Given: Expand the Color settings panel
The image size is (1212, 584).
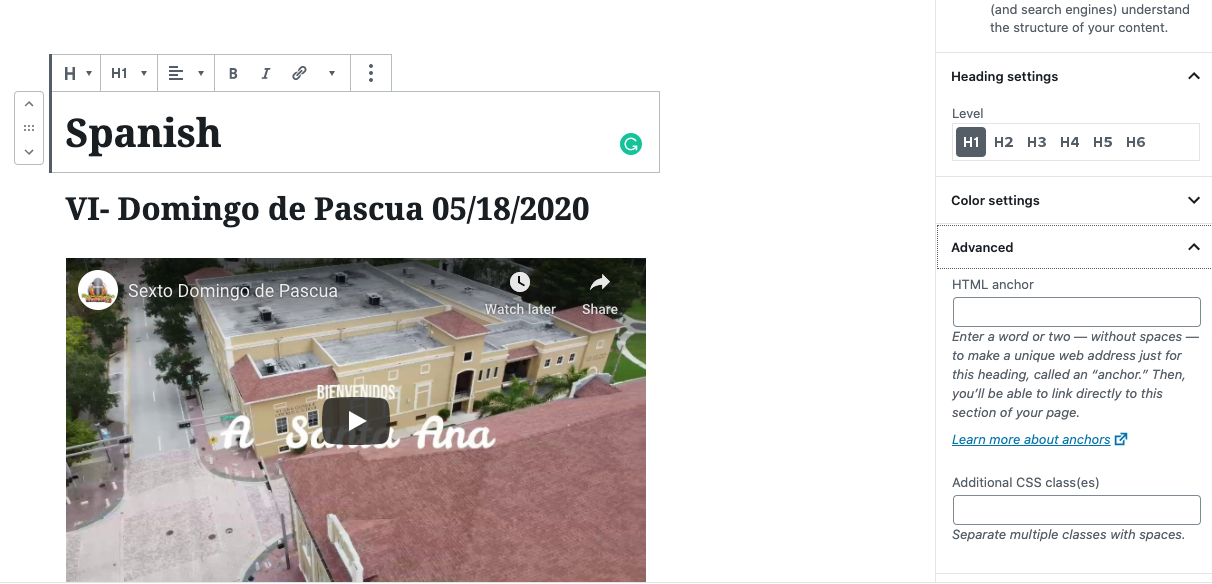Looking at the screenshot, I should pyautogui.click(x=1074, y=200).
